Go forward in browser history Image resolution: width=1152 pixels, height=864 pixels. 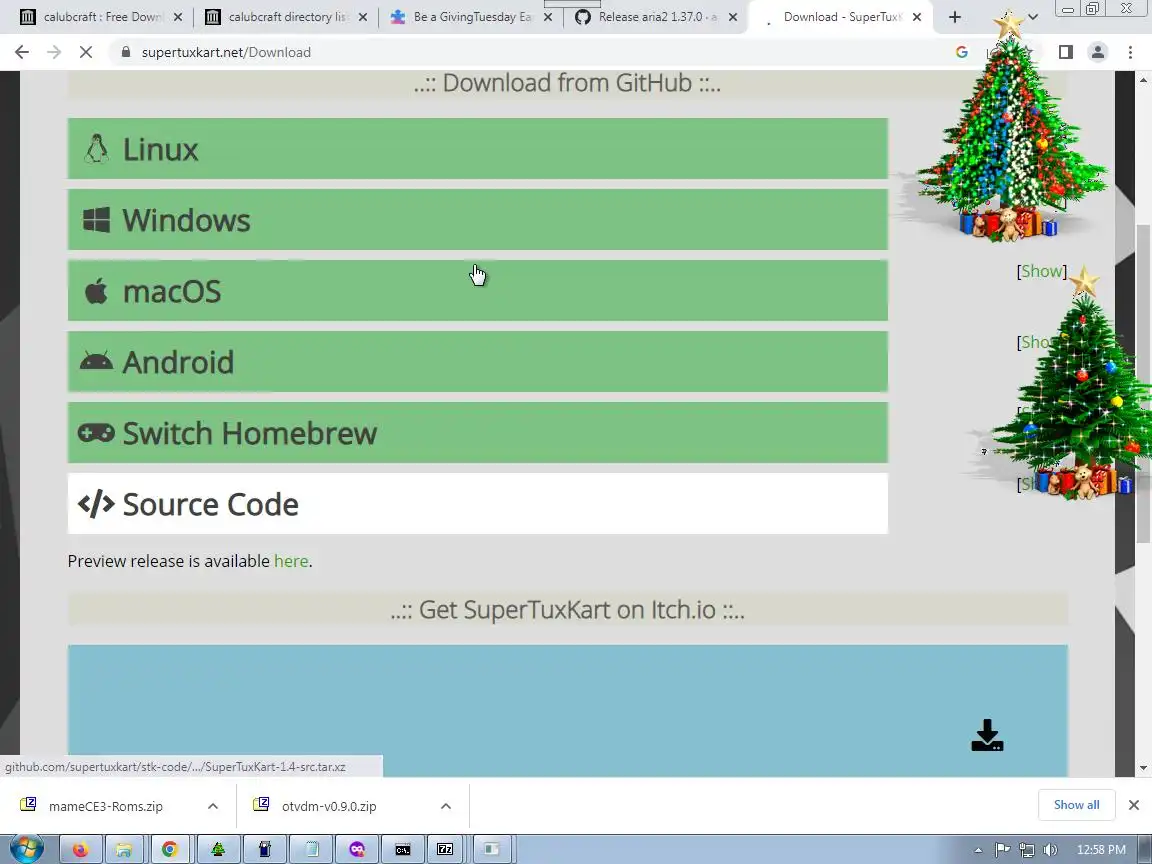[x=54, y=52]
